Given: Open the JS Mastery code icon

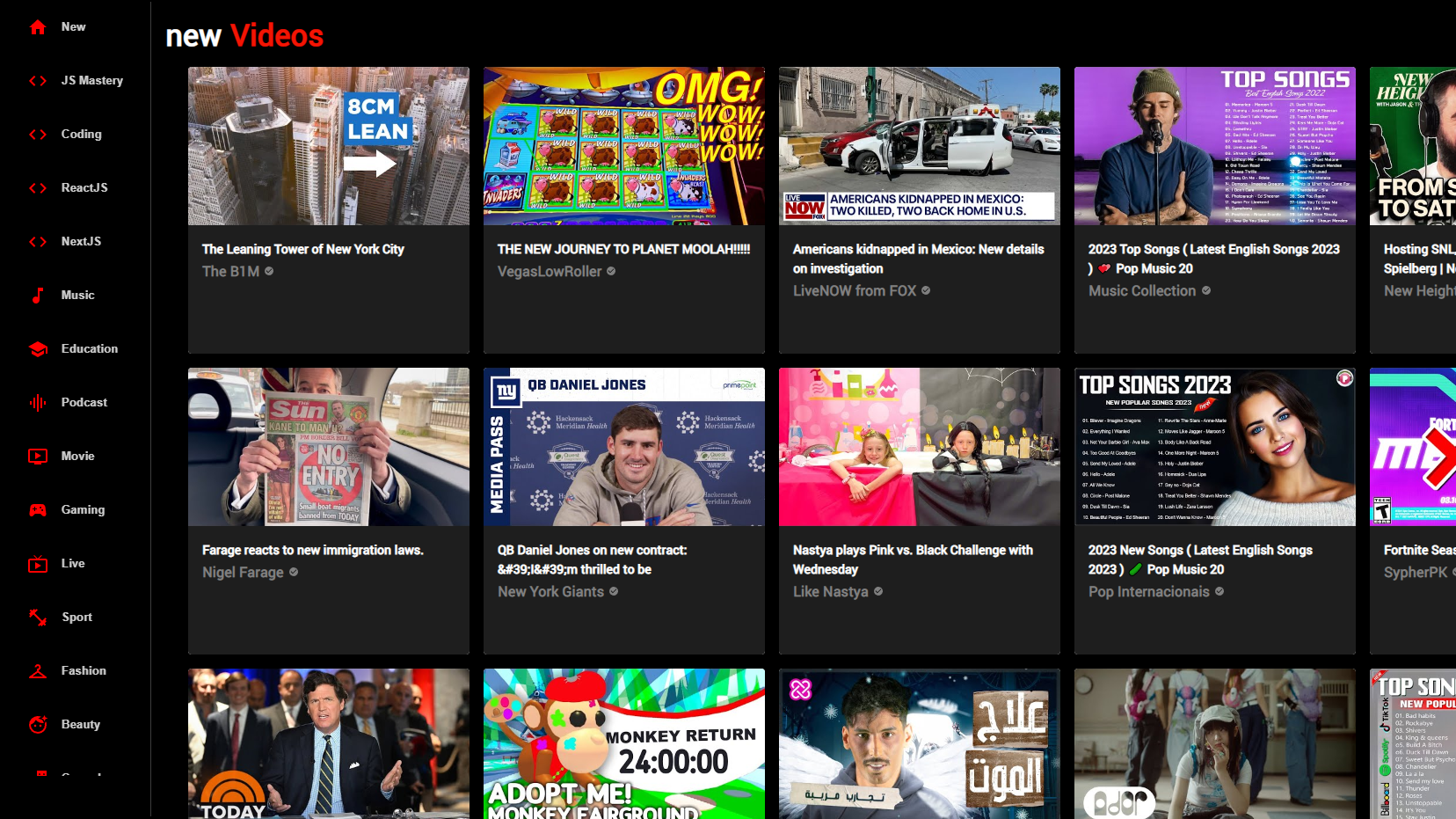Looking at the screenshot, I should [x=36, y=80].
